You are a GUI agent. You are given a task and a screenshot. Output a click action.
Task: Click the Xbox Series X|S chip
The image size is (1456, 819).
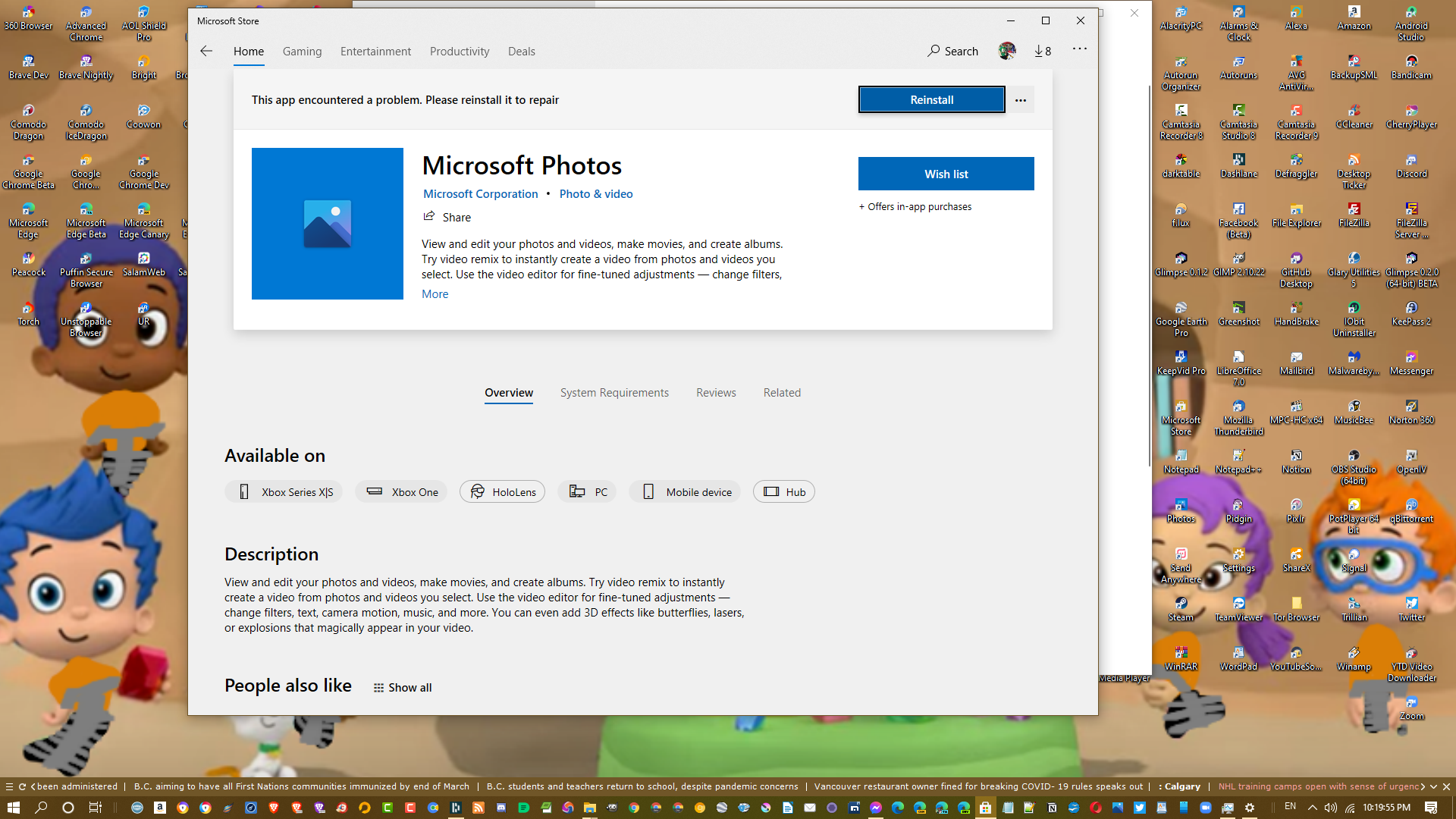(284, 491)
